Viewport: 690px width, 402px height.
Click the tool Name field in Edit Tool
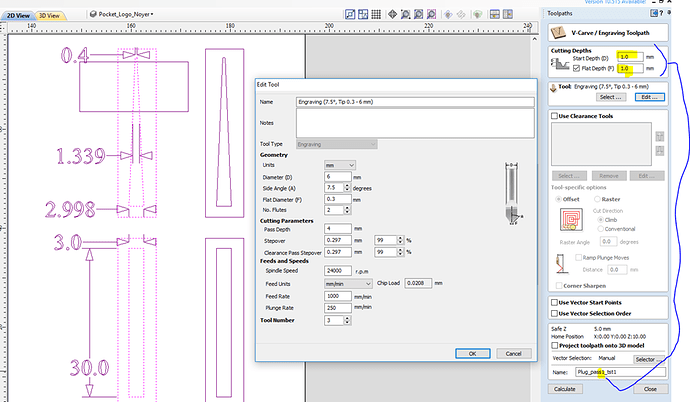pos(415,102)
